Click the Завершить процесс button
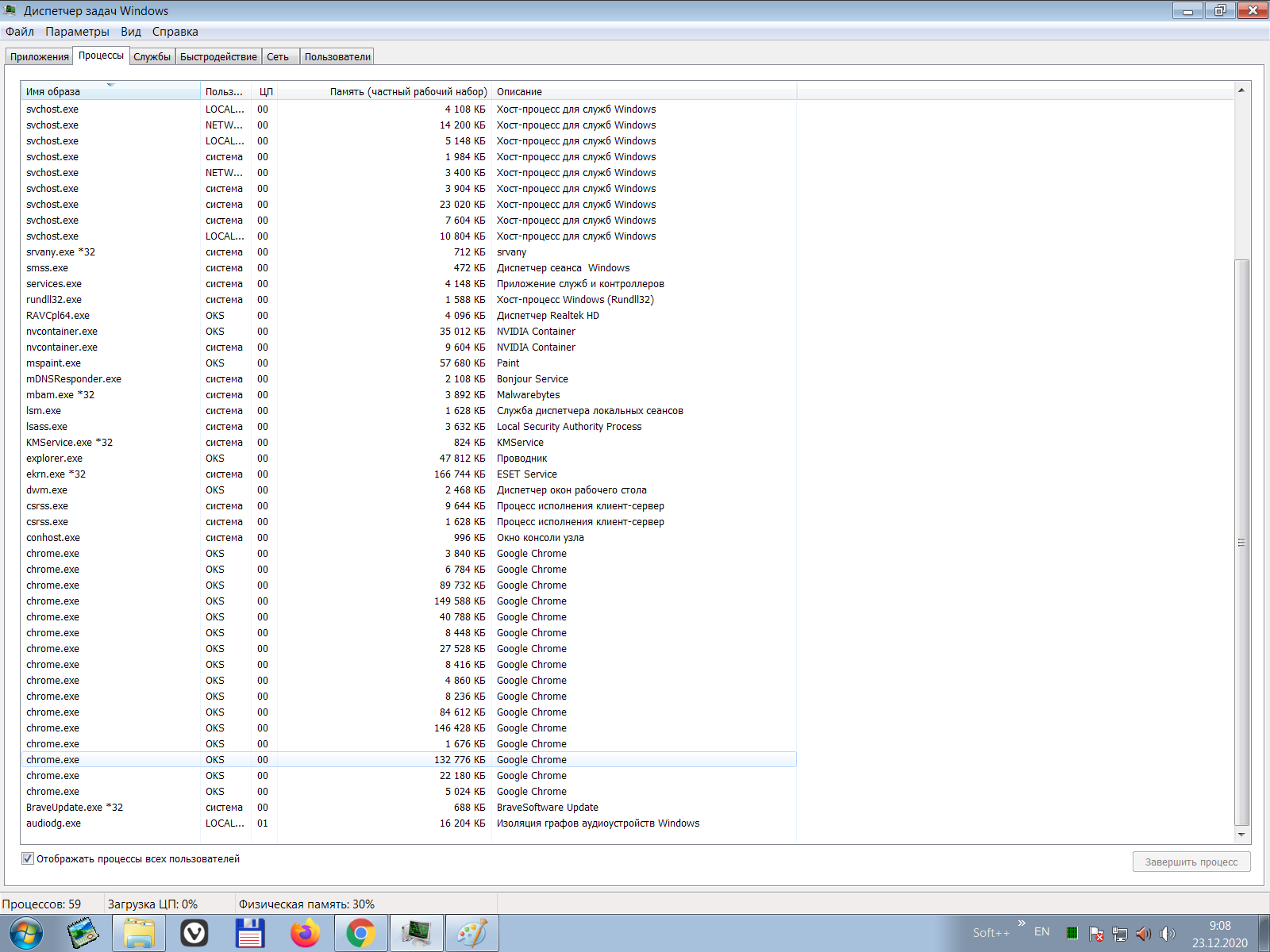This screenshot has height=952, width=1270. pyautogui.click(x=1191, y=862)
